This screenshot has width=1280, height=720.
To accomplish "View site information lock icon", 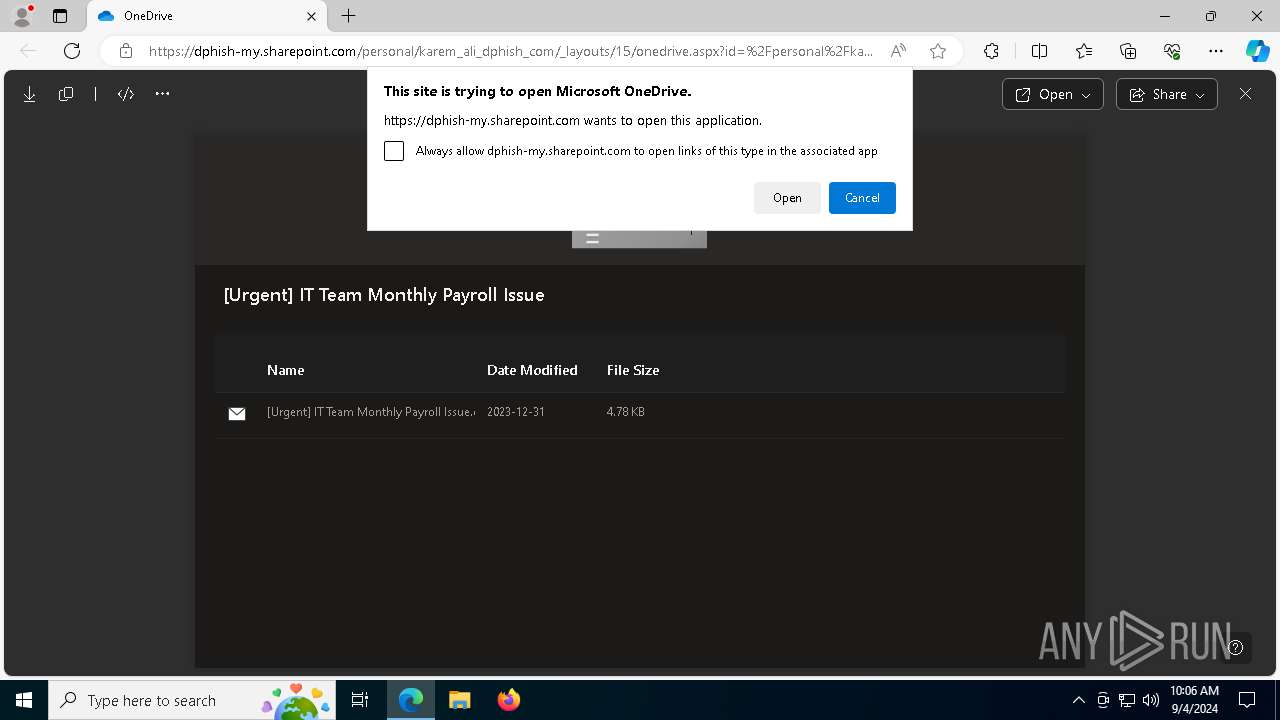I will 125,51.
